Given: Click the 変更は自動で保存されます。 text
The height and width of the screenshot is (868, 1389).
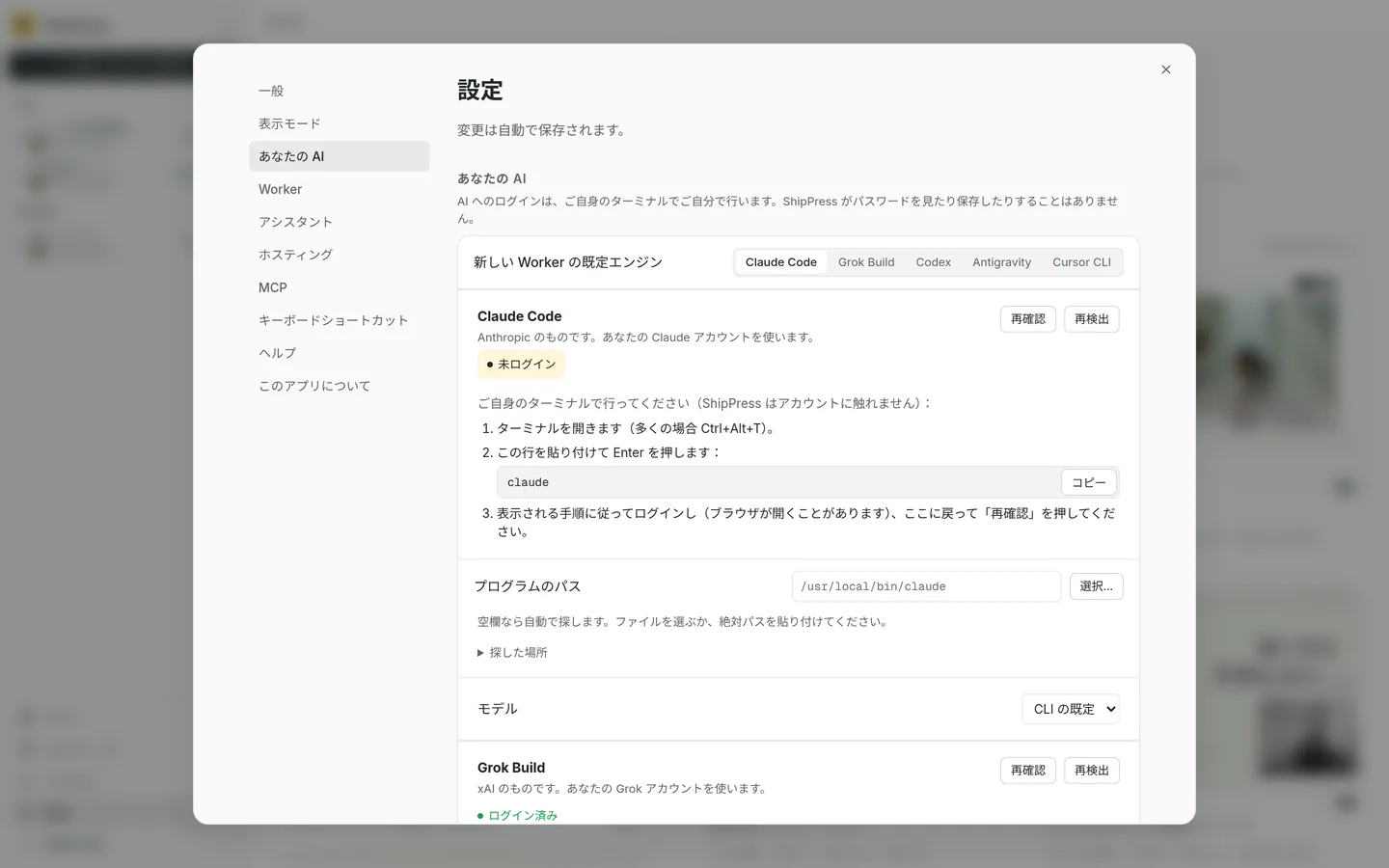Looking at the screenshot, I should pos(543,130).
